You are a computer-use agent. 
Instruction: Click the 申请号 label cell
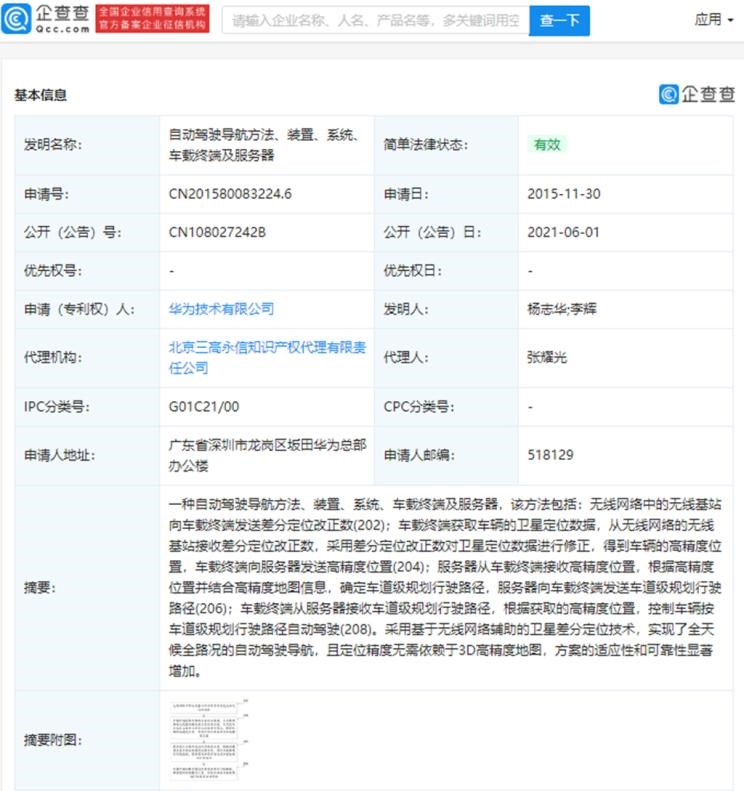tap(87, 194)
